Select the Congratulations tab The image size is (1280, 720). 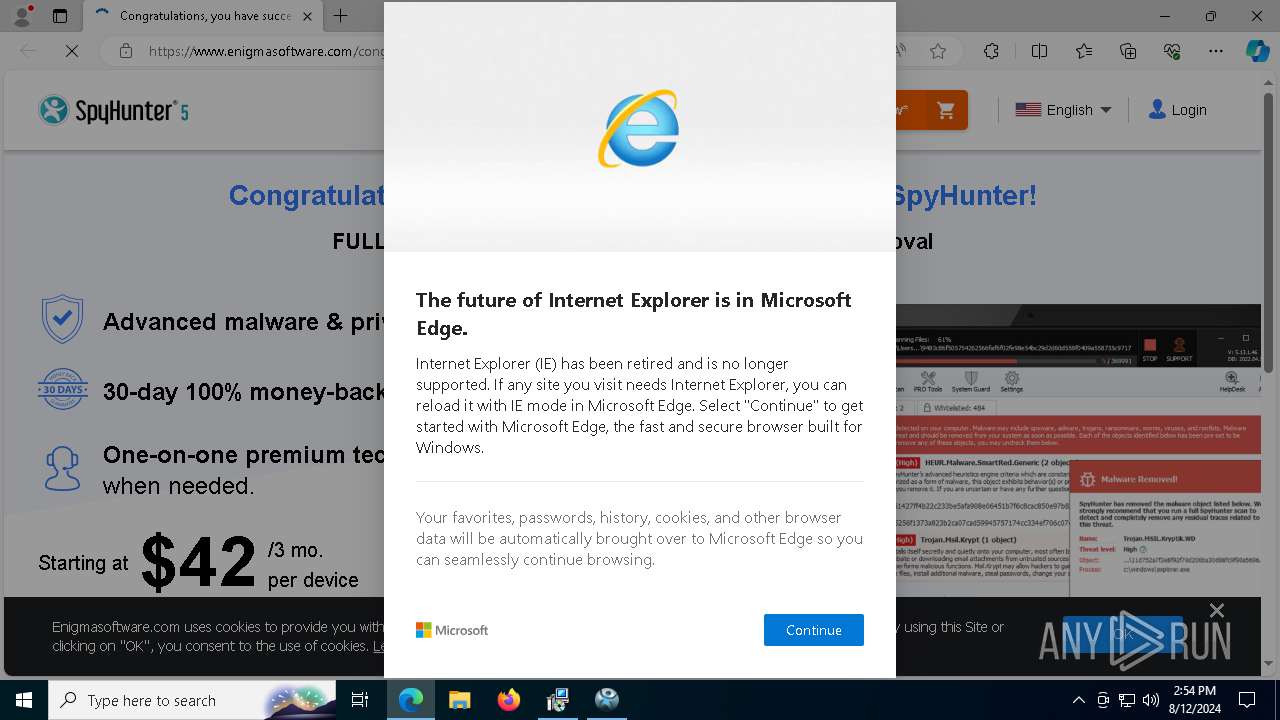[204, 16]
